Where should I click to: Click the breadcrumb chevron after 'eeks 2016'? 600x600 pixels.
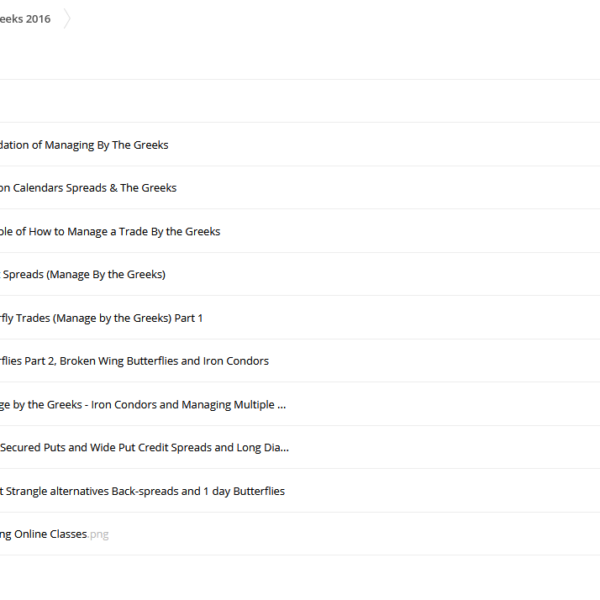[x=67, y=19]
